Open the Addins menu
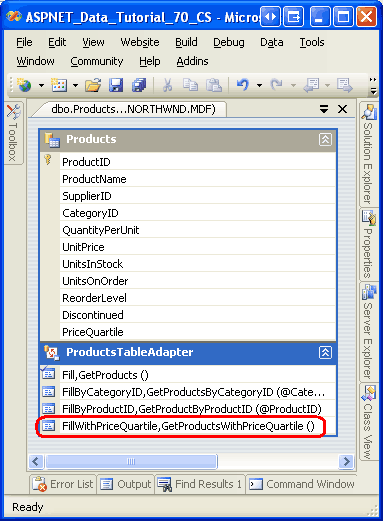Screen dimensions: 383x521 [192, 61]
